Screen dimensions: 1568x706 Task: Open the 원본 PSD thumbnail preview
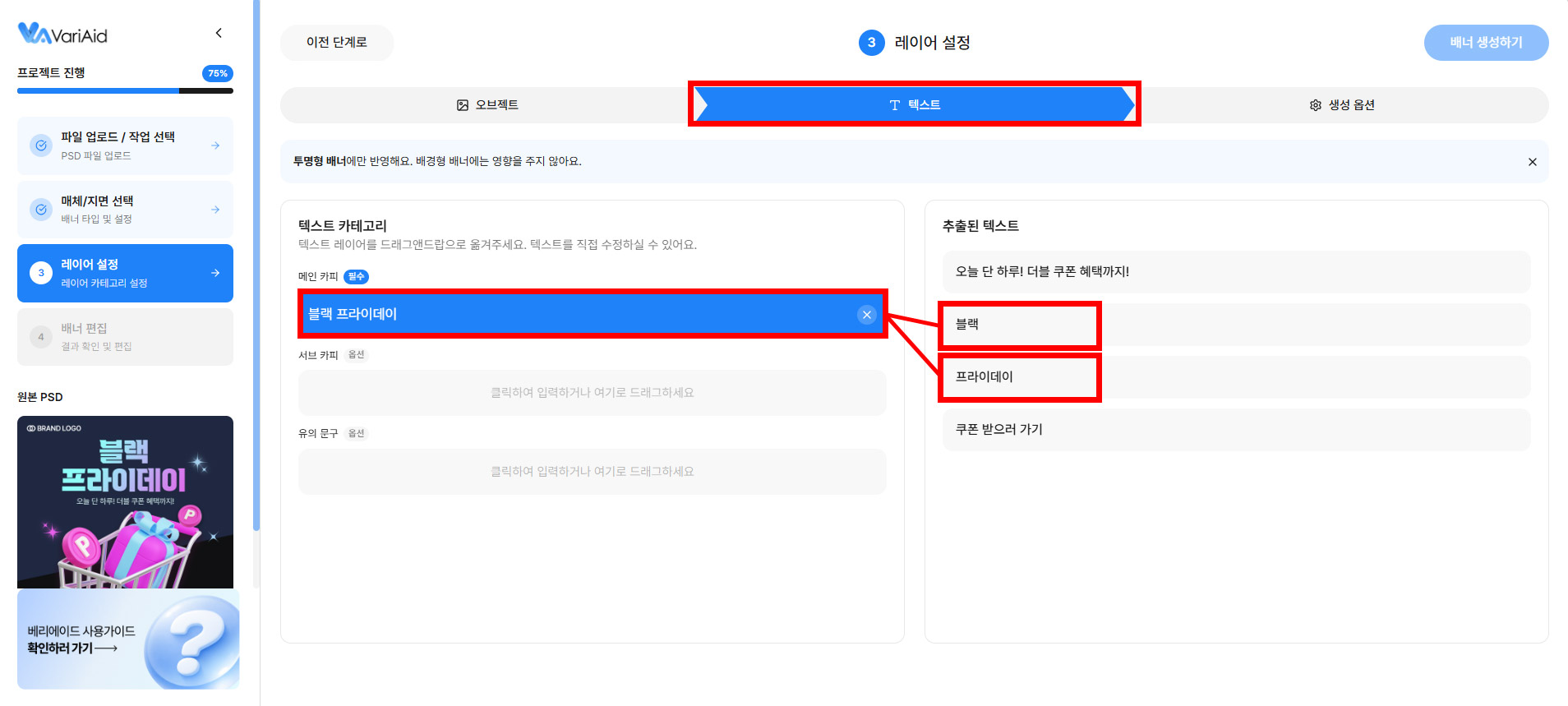coord(125,501)
